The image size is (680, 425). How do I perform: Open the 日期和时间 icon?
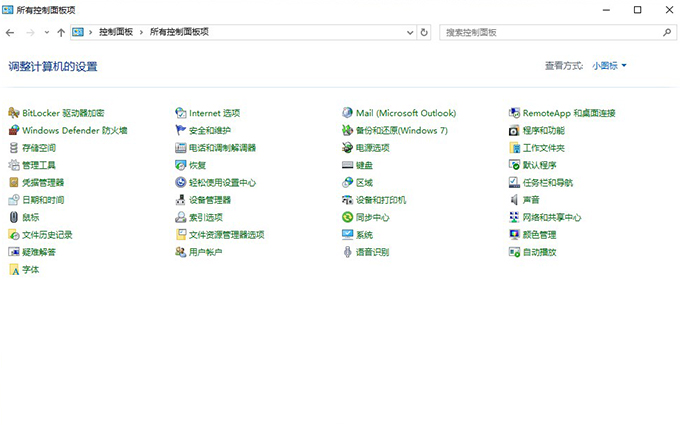pyautogui.click(x=14, y=200)
